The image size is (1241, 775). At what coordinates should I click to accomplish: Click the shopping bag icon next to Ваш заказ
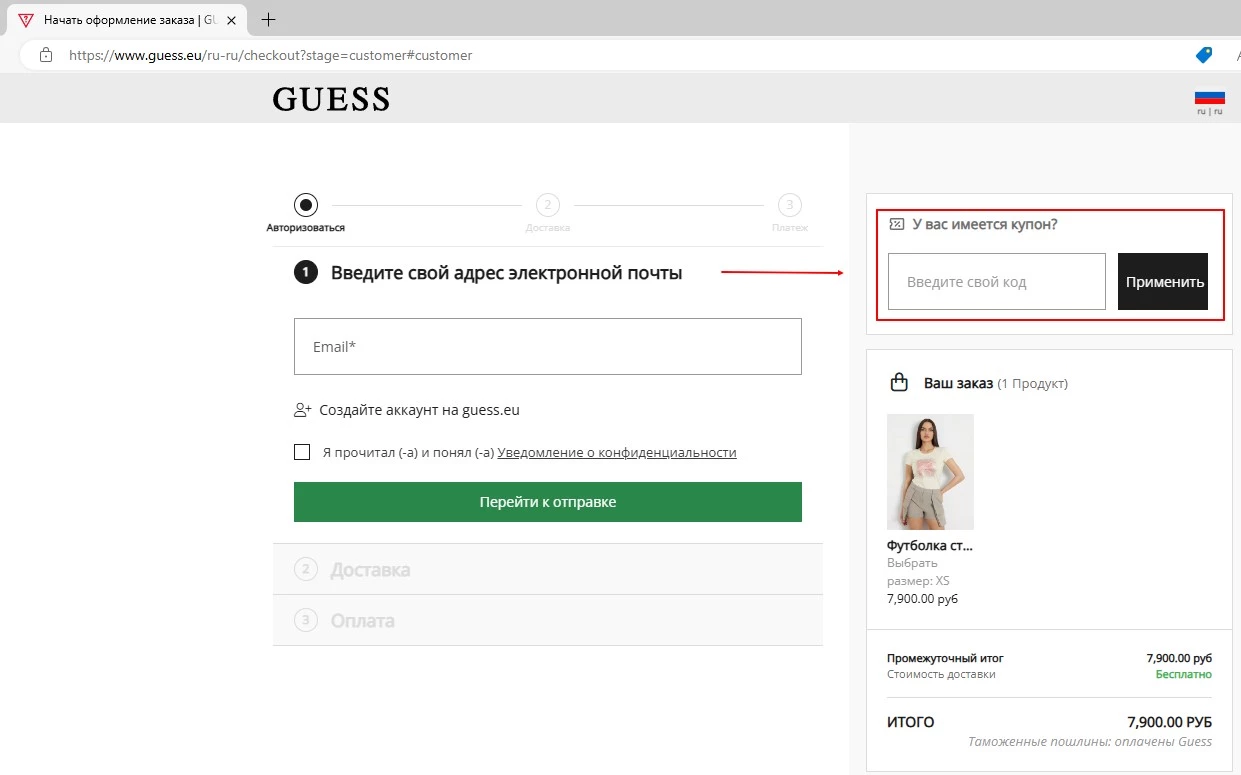coord(897,382)
